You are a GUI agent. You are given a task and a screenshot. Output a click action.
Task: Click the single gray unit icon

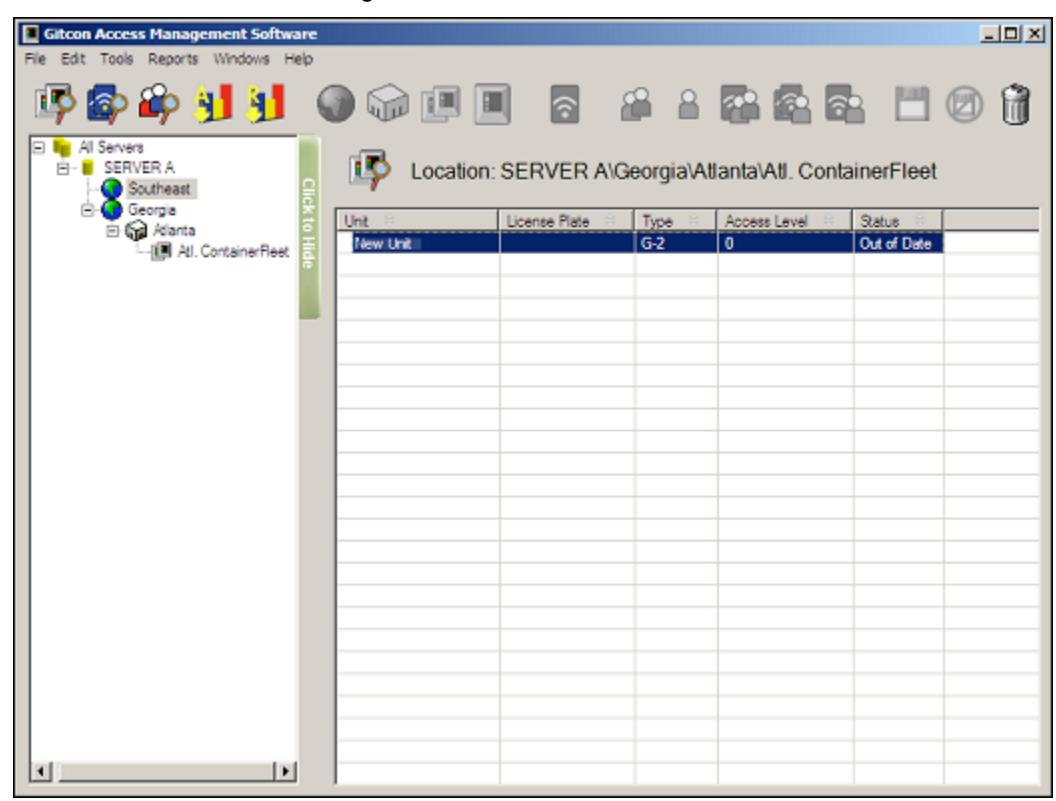[493, 104]
